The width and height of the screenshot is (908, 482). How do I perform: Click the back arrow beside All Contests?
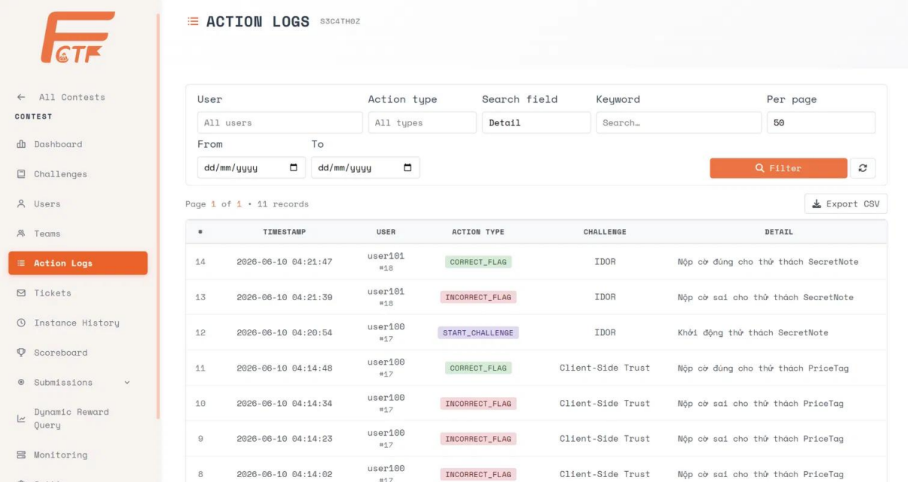click(21, 97)
